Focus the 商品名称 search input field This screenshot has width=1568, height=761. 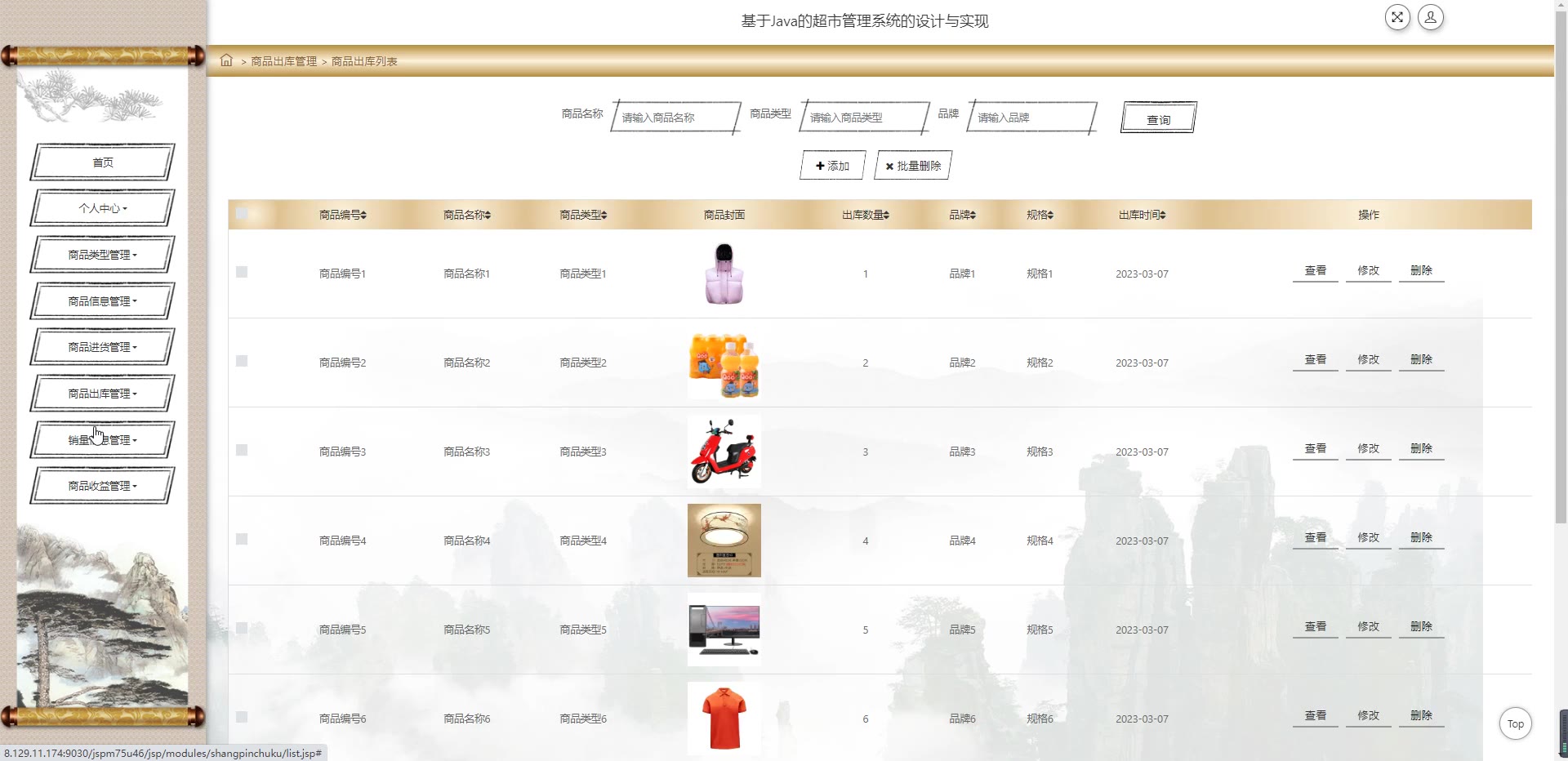click(675, 118)
